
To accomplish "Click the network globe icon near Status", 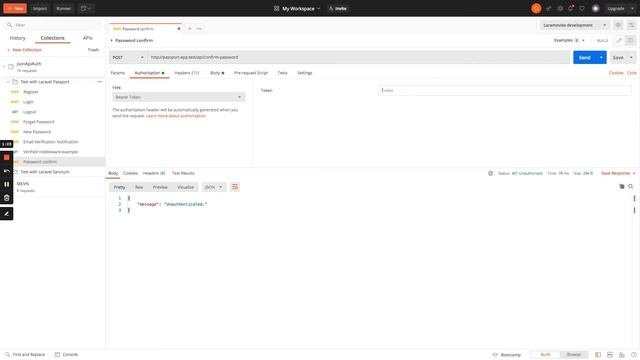I will [x=490, y=173].
